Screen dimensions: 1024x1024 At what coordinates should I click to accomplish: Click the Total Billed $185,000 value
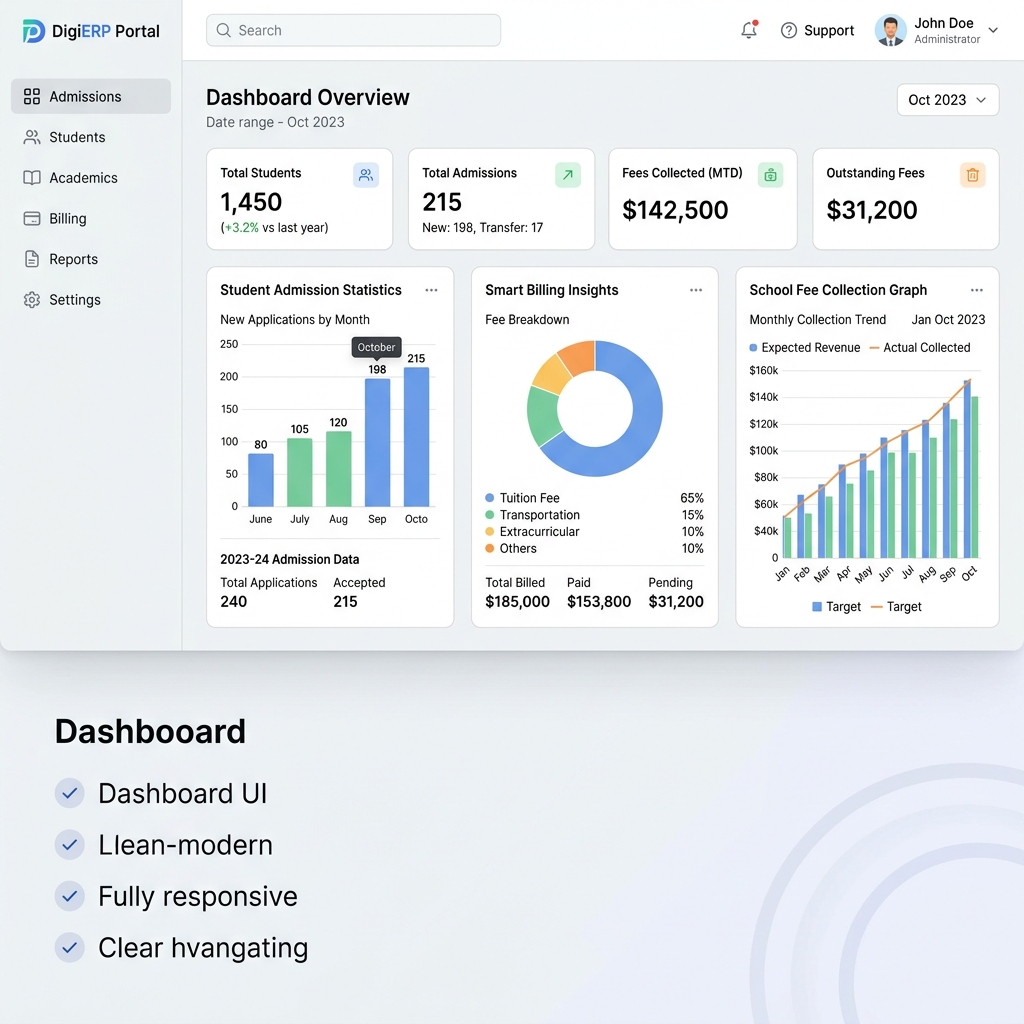click(517, 602)
